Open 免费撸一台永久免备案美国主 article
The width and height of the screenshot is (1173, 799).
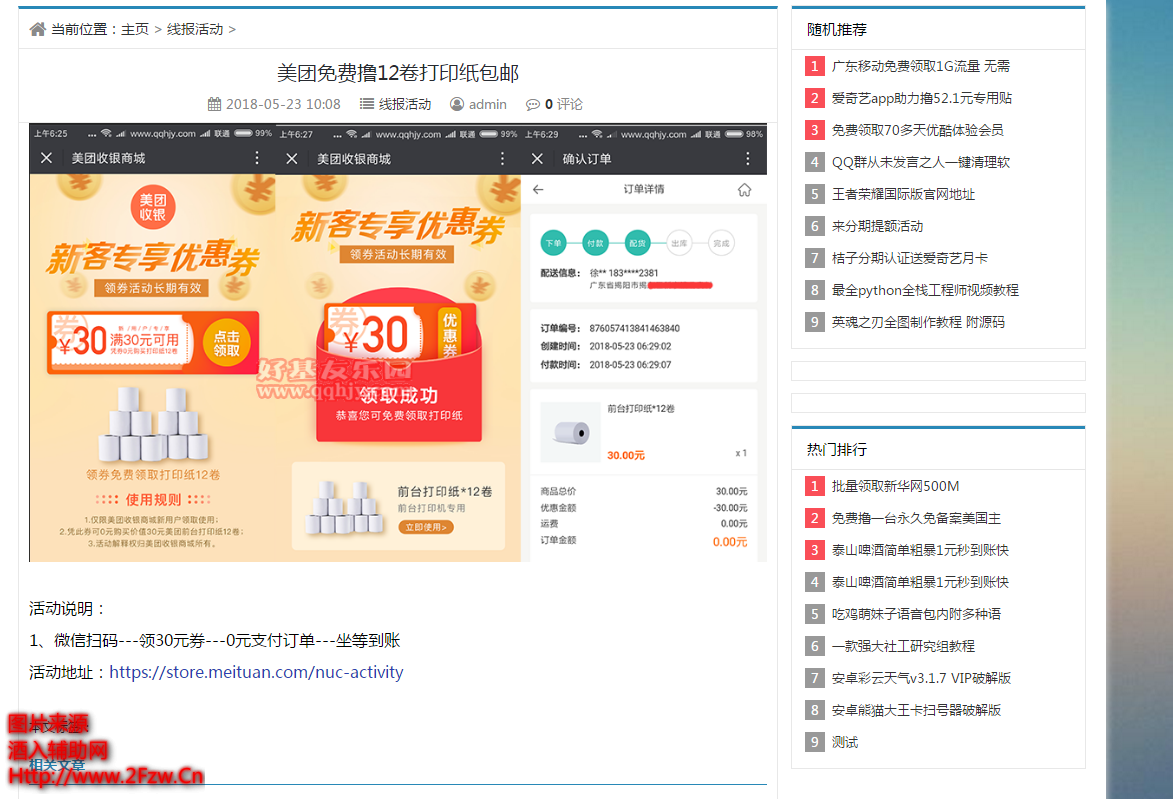tap(916, 518)
